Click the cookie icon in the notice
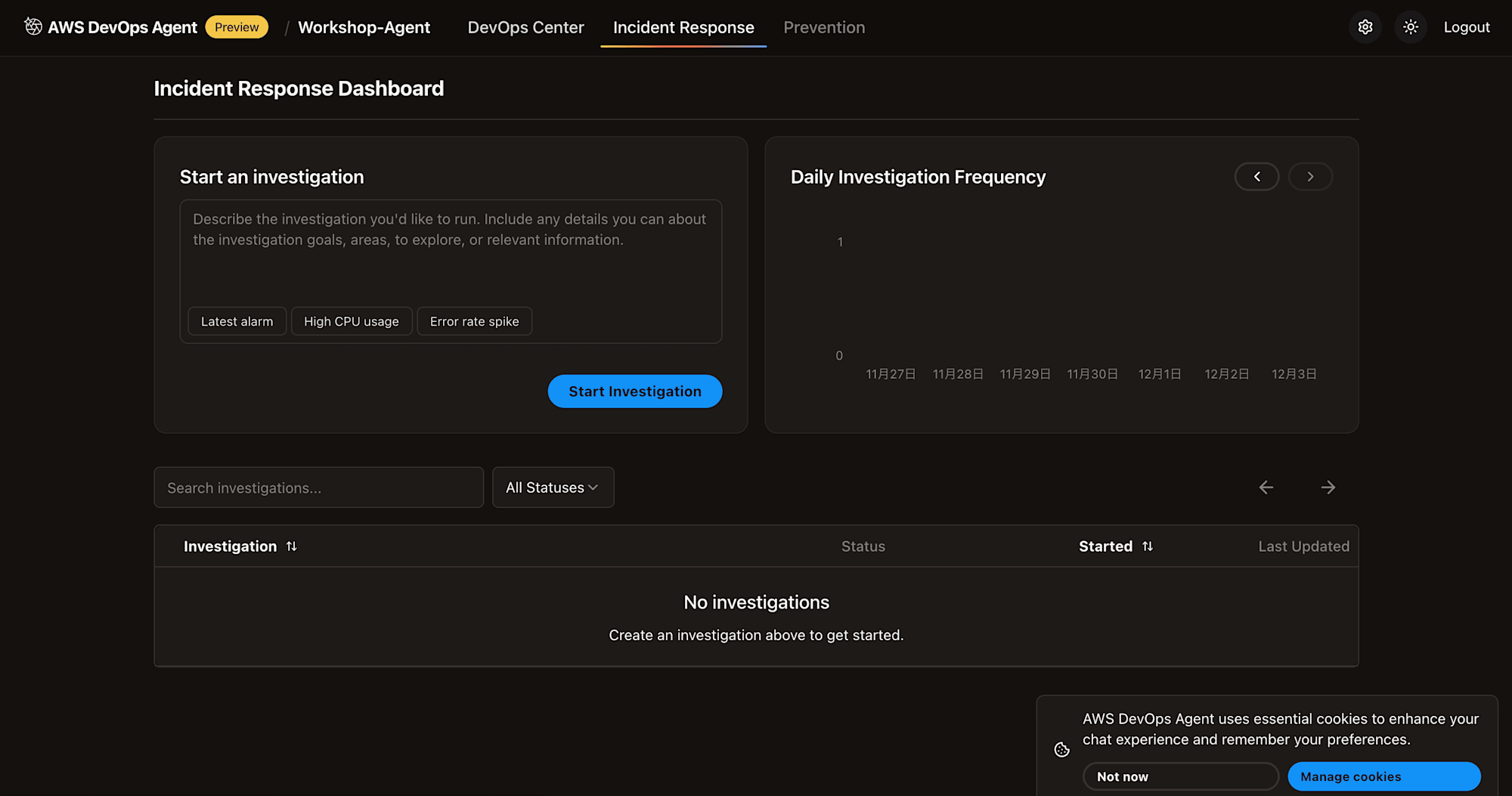The height and width of the screenshot is (796, 1512). click(1062, 749)
